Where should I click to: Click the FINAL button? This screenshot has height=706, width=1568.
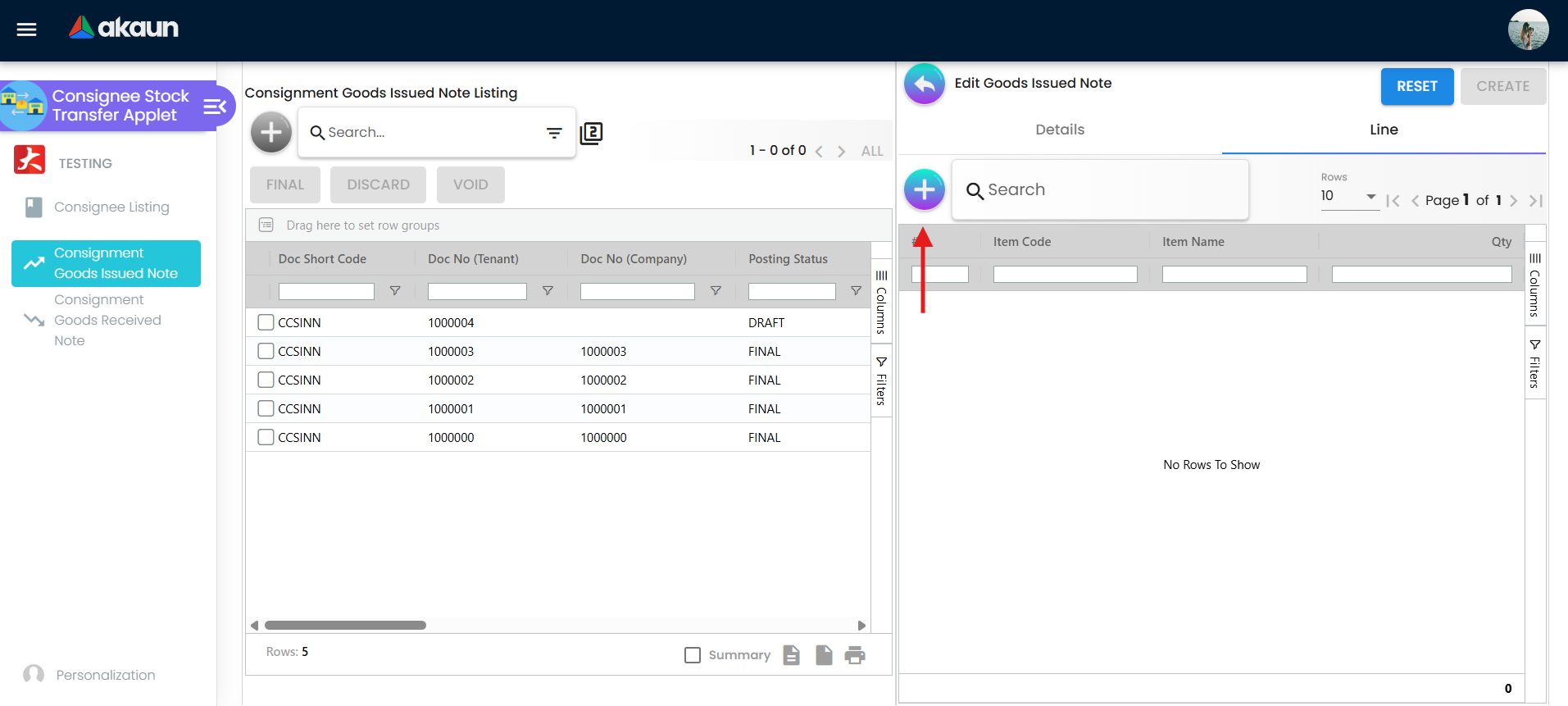285,184
